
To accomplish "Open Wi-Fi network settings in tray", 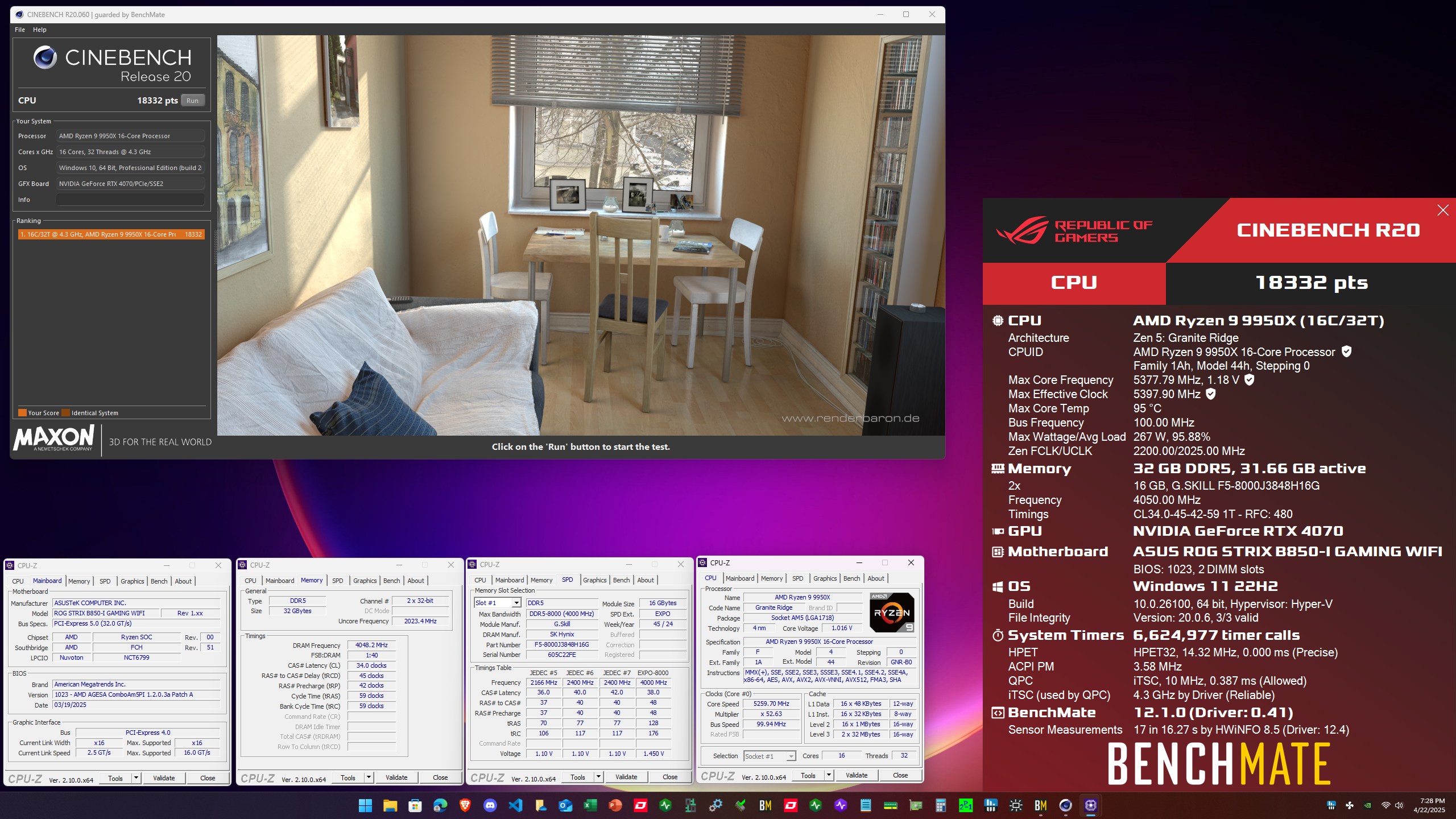I will pyautogui.click(x=1386, y=805).
